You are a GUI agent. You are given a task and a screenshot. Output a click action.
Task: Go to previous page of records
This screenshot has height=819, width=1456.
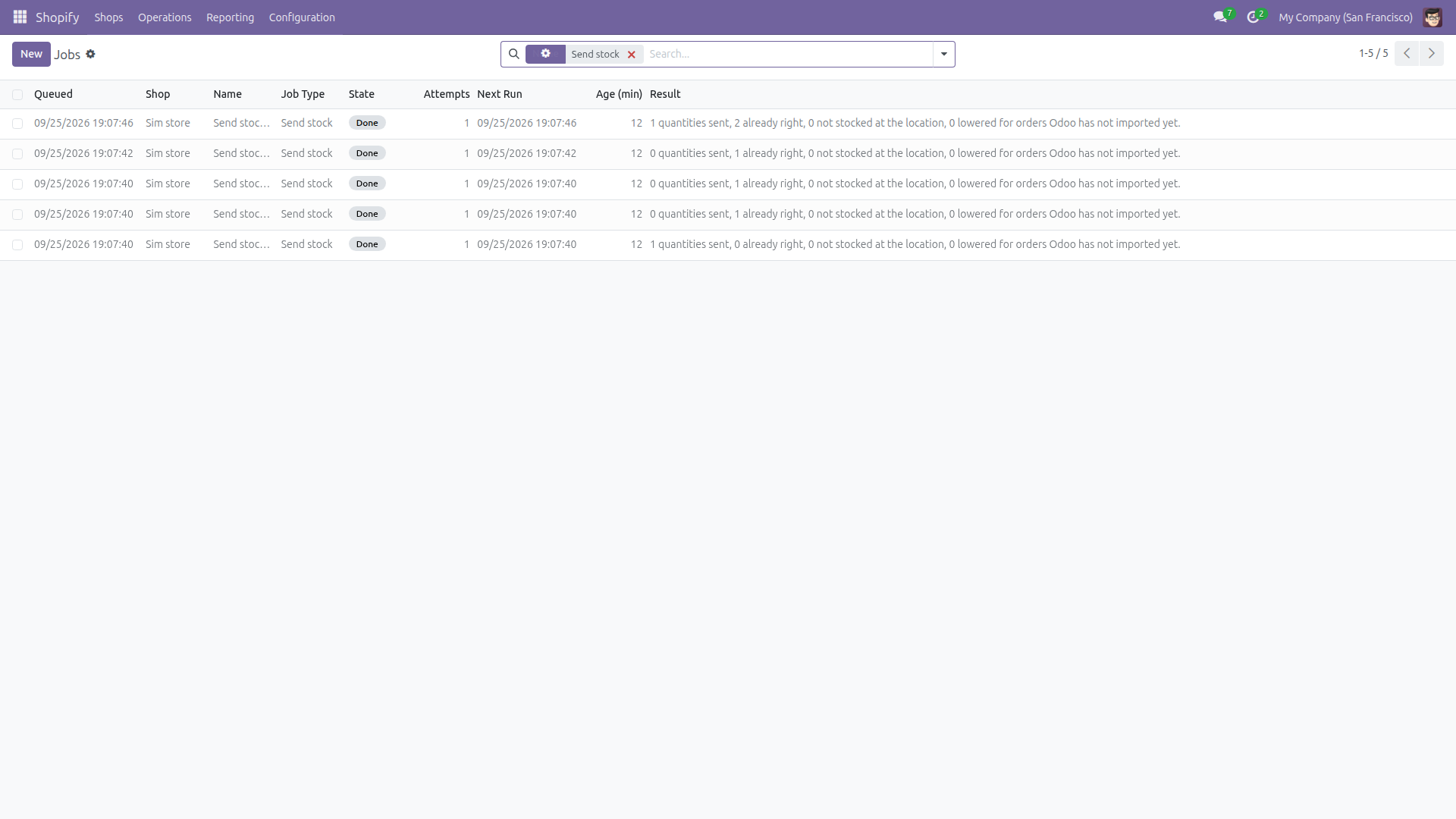pyautogui.click(x=1407, y=54)
